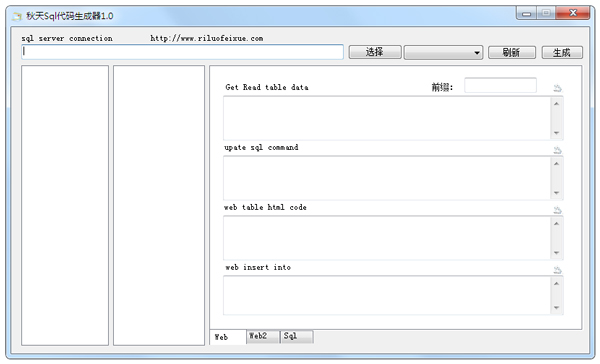Click scroll-up arrow in web insert into box
This screenshot has height=364, width=600.
coord(556,284)
